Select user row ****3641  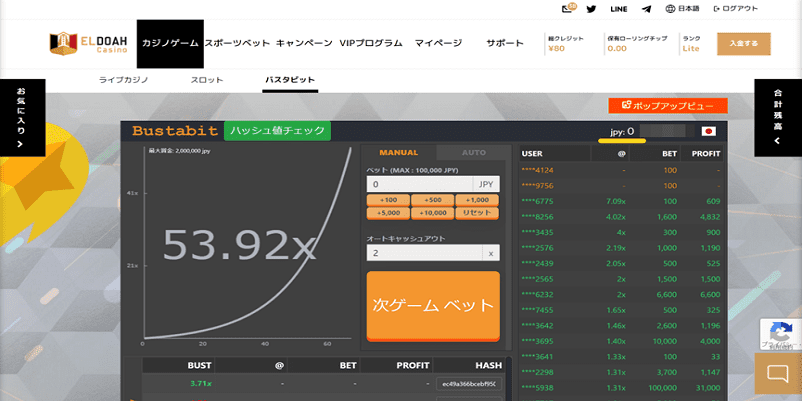[x=621, y=357]
